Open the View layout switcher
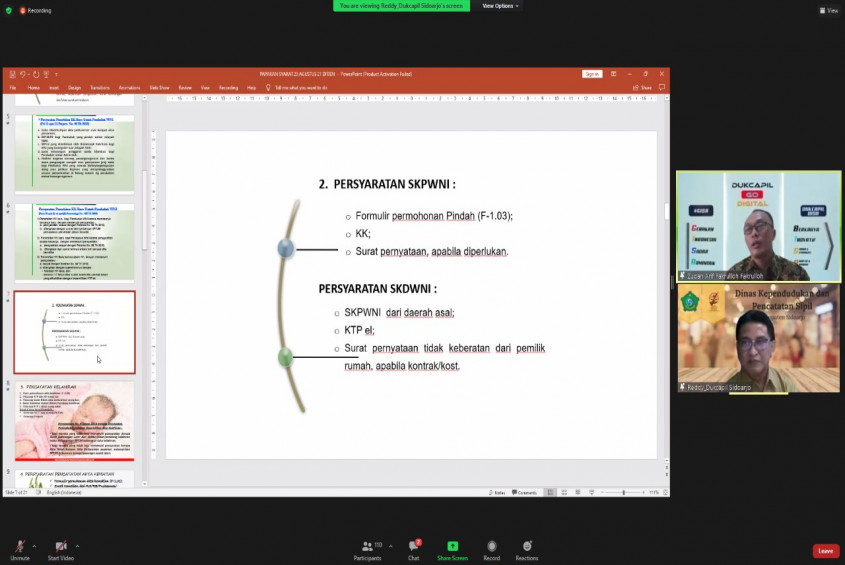 (x=828, y=10)
